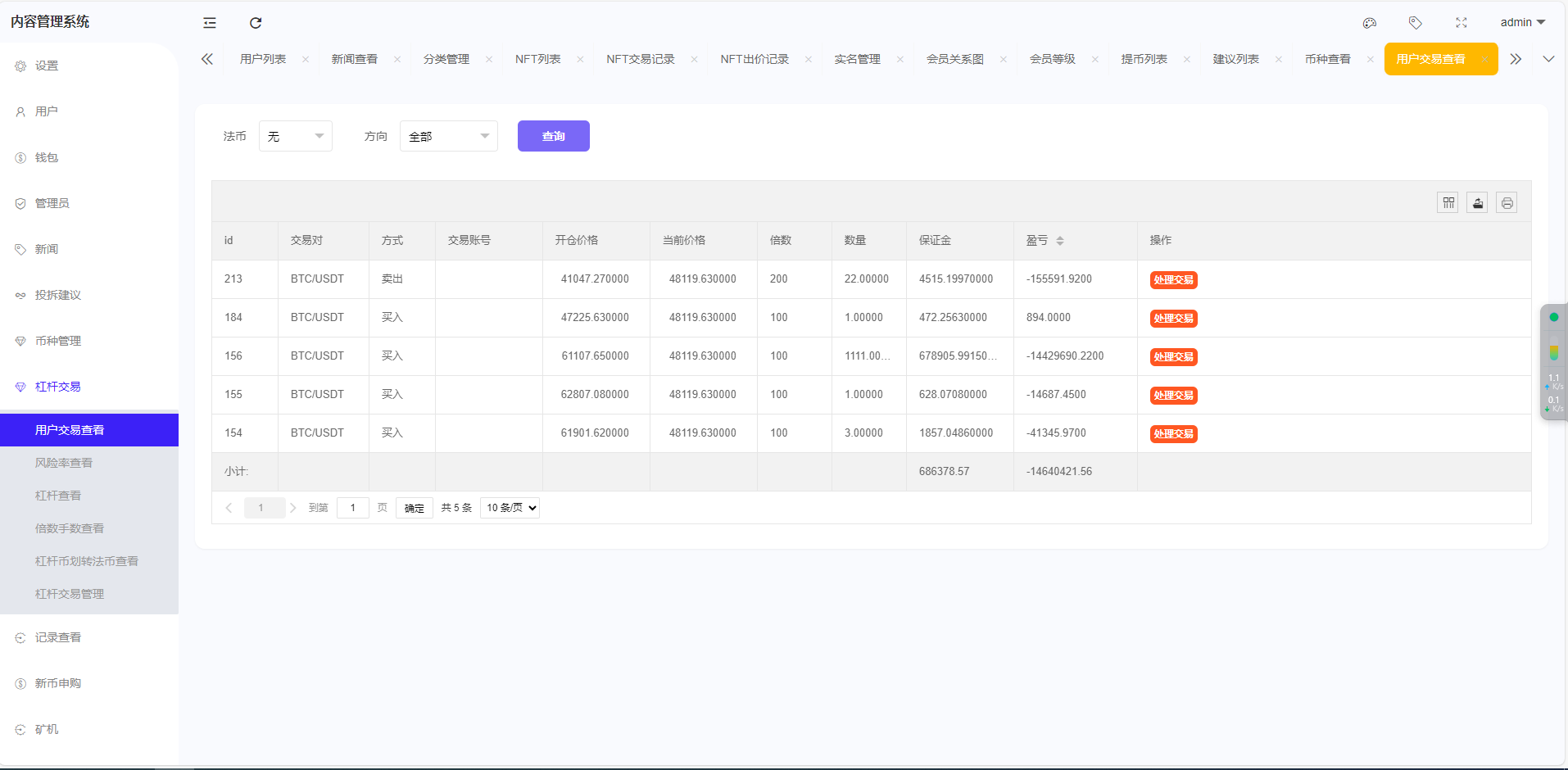Collapse the sidebar with the menu fold icon
1568x770 pixels.
click(210, 23)
